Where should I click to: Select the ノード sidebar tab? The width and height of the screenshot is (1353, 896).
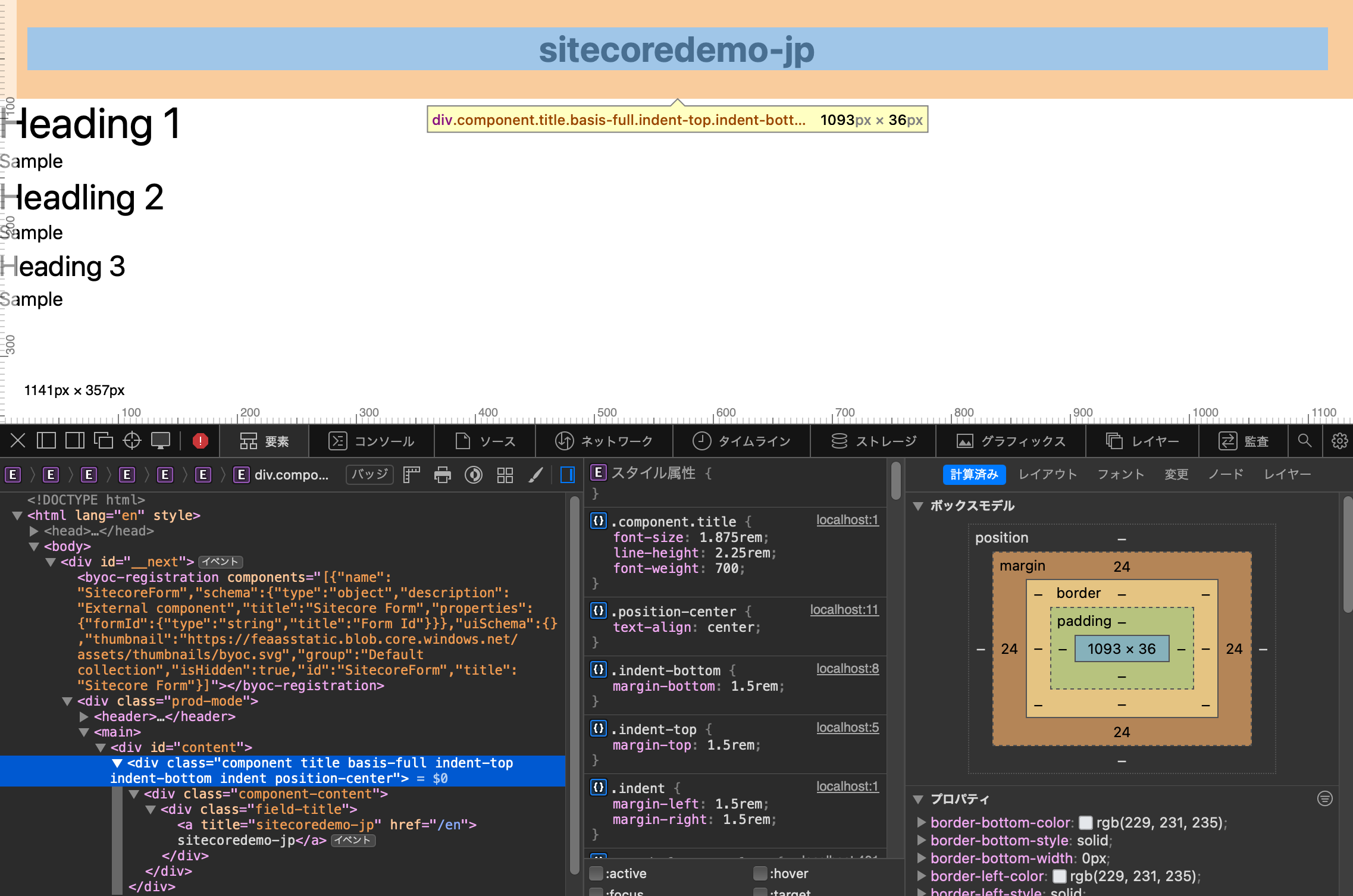point(1226,474)
